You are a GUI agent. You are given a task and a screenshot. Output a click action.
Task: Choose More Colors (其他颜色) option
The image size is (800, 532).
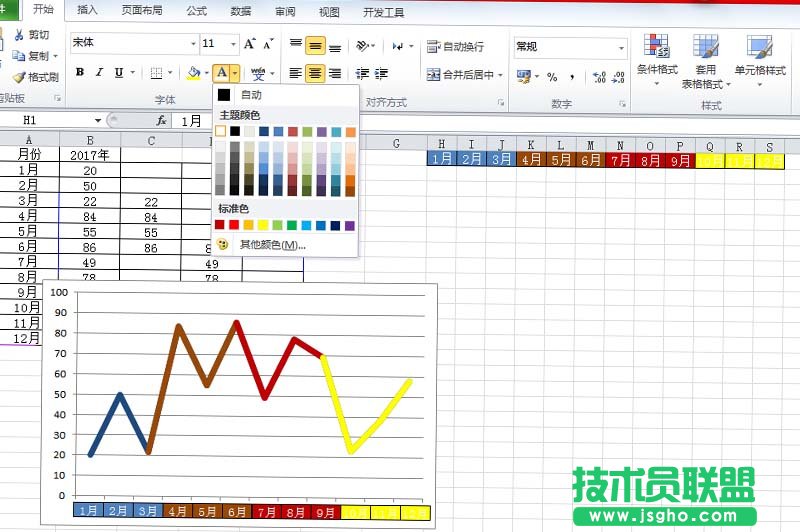pyautogui.click(x=271, y=245)
